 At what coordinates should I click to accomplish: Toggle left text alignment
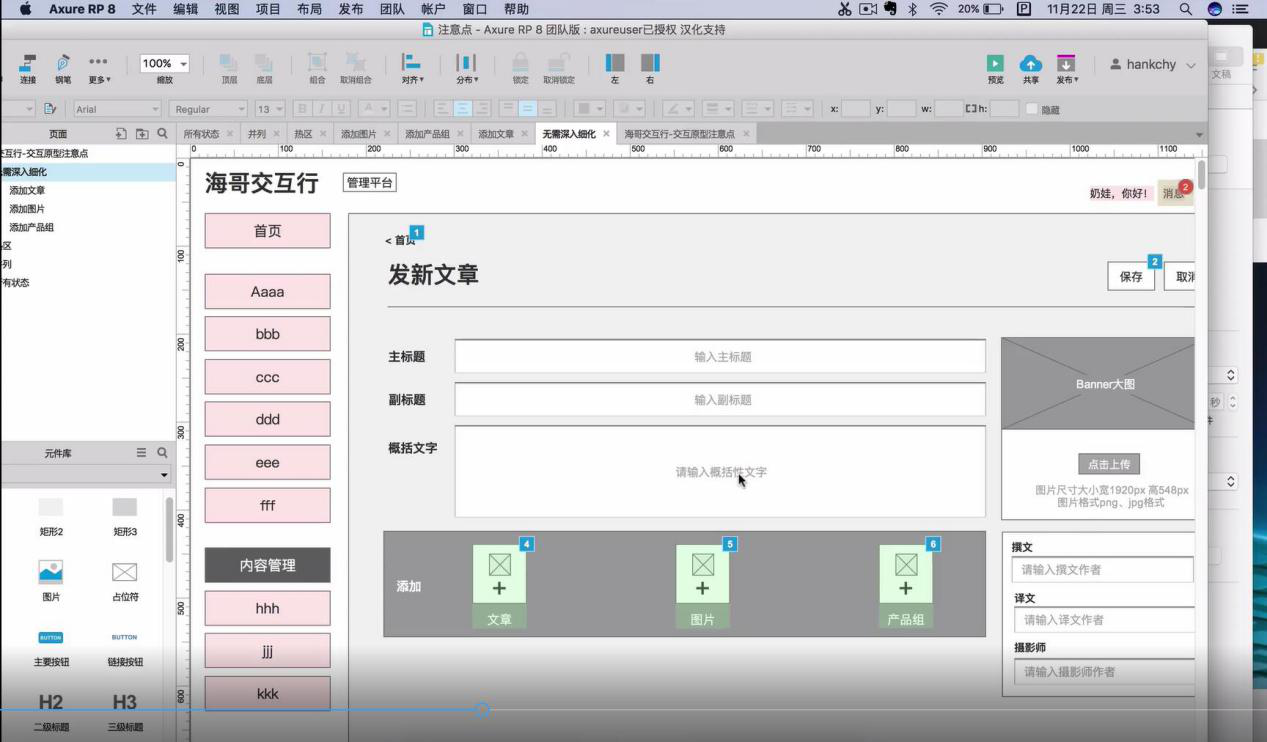(443, 109)
